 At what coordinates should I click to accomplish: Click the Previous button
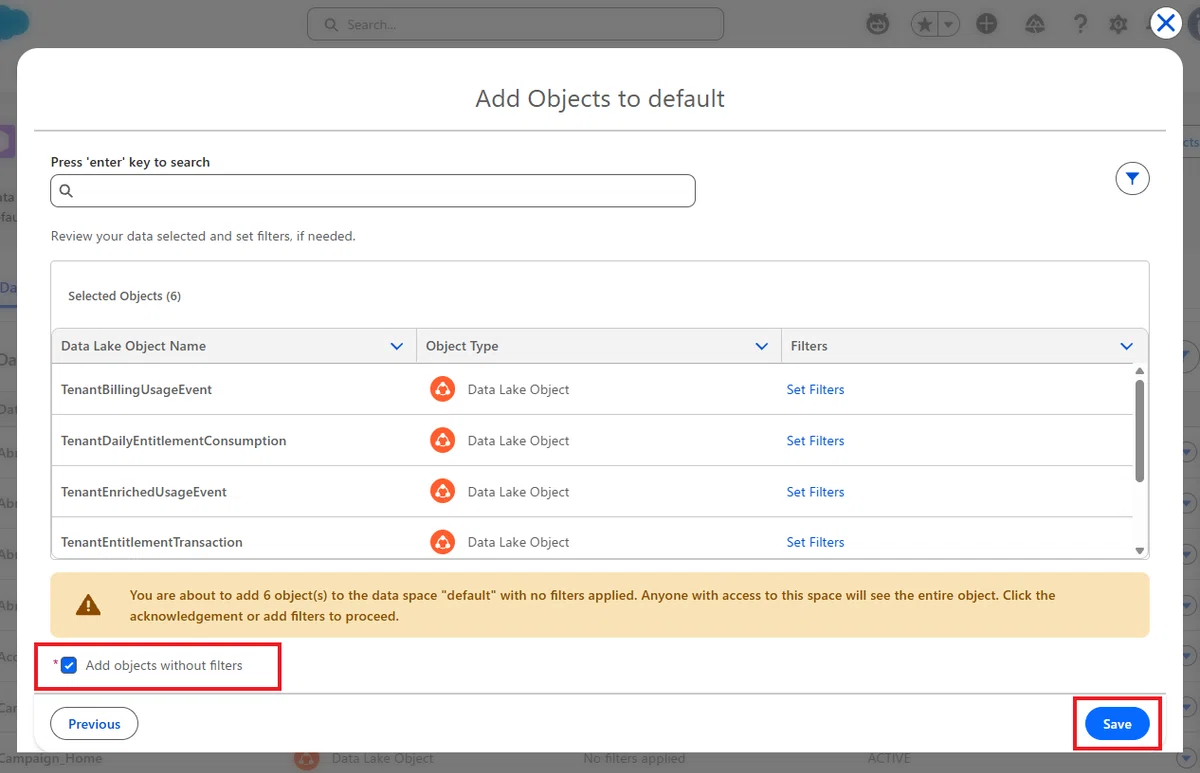pyautogui.click(x=94, y=724)
